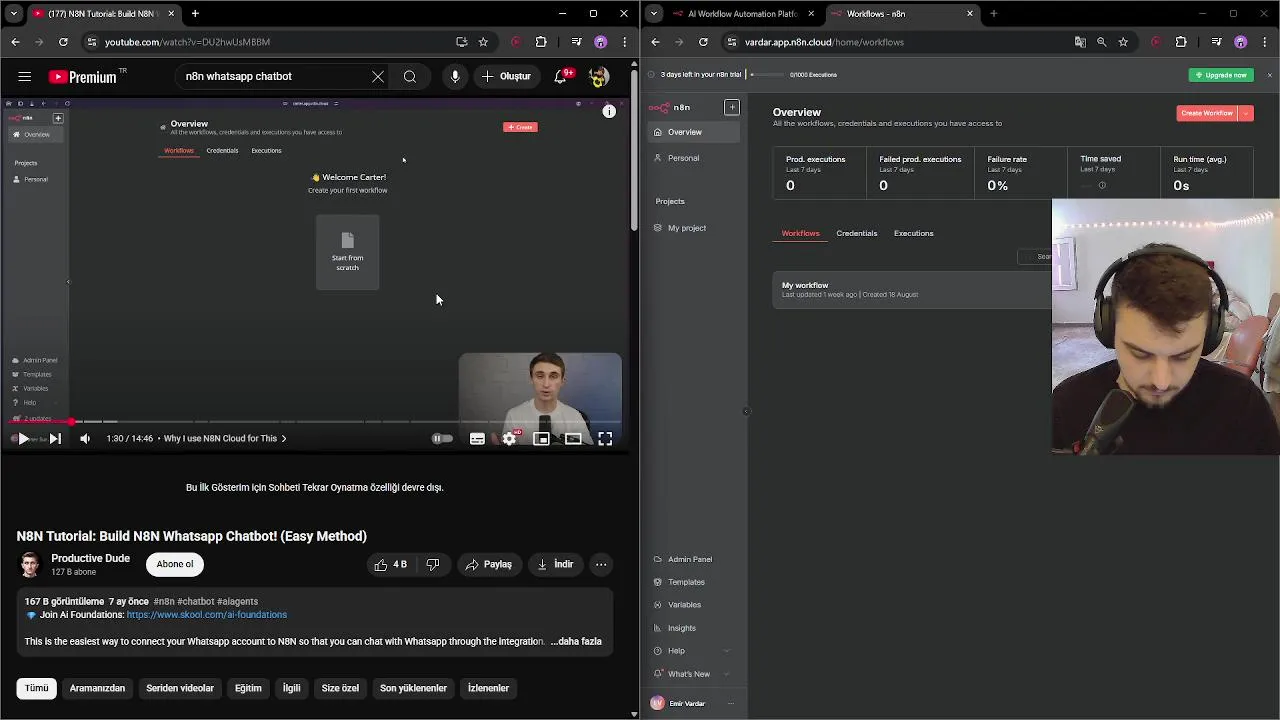Viewport: 1280px width, 720px height.
Task: Open Templates in n8n sidebar
Action: (x=694, y=582)
